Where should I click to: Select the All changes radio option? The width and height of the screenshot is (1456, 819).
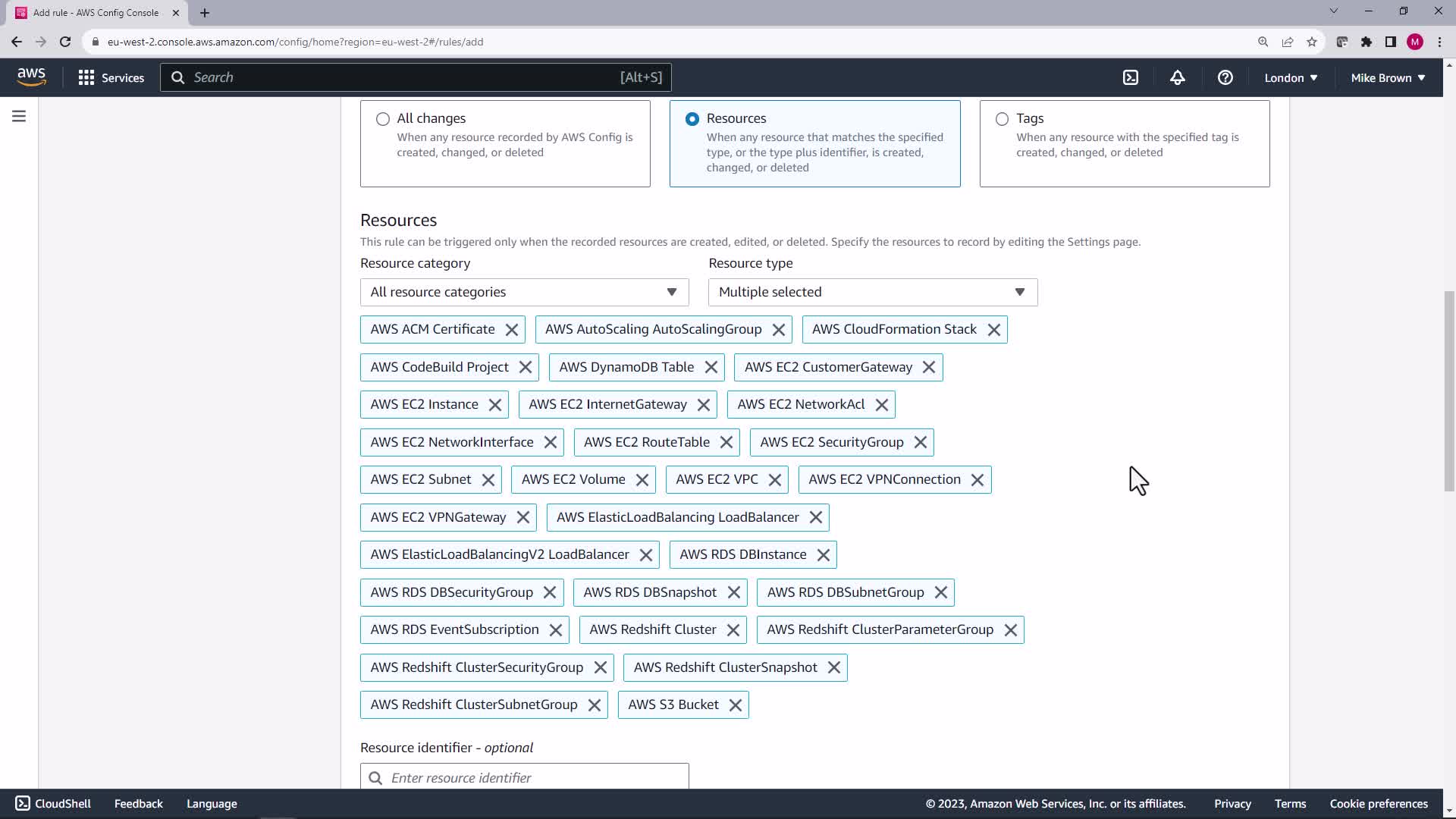[383, 119]
